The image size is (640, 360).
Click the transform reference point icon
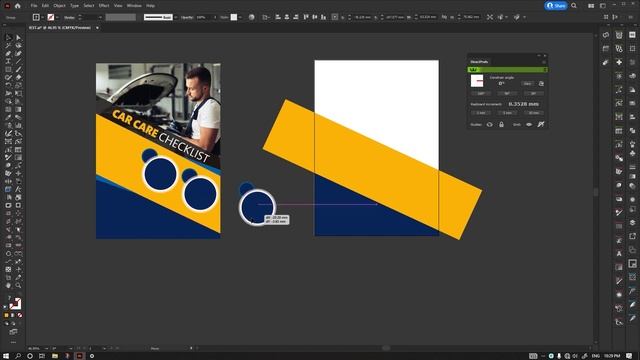click(x=335, y=17)
